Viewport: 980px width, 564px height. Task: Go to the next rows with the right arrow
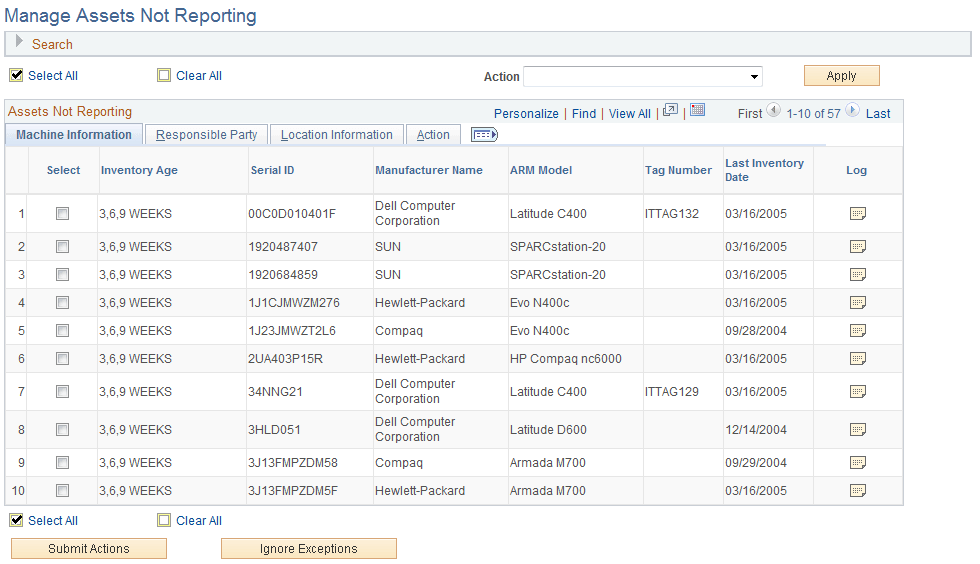pos(852,110)
